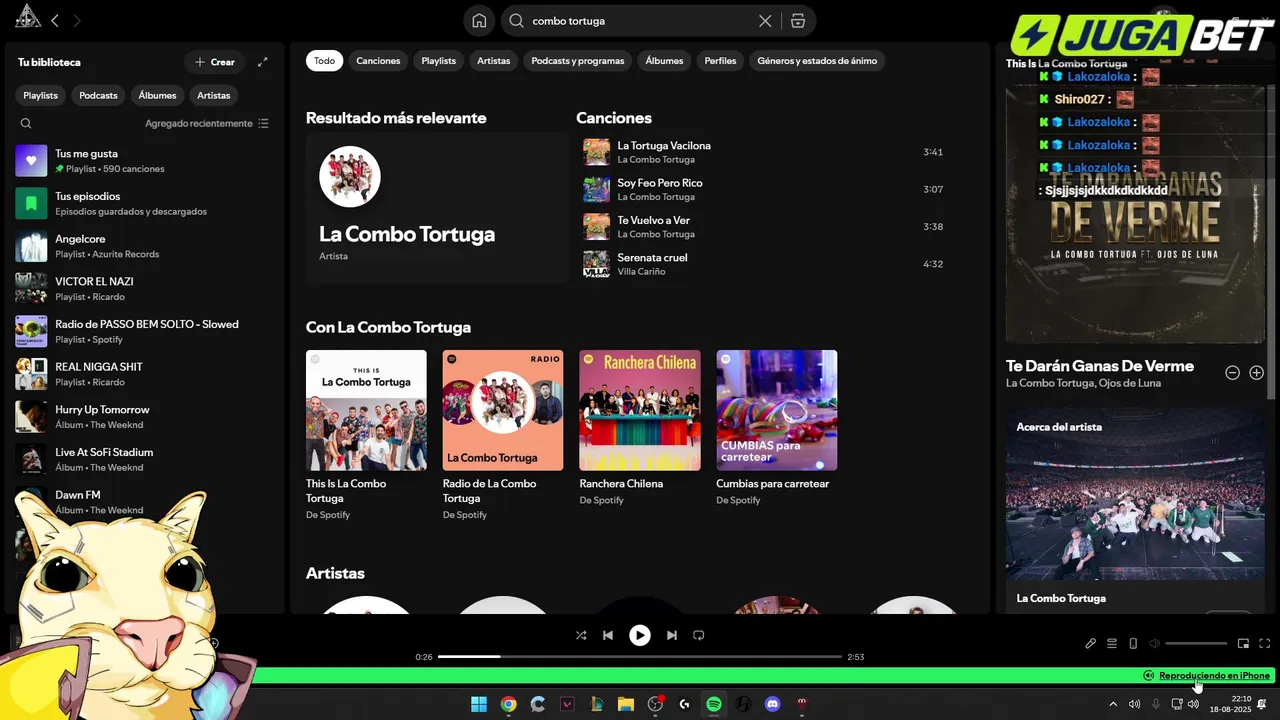This screenshot has height=720, width=1280.
Task: Click the Crear button
Action: [x=215, y=62]
